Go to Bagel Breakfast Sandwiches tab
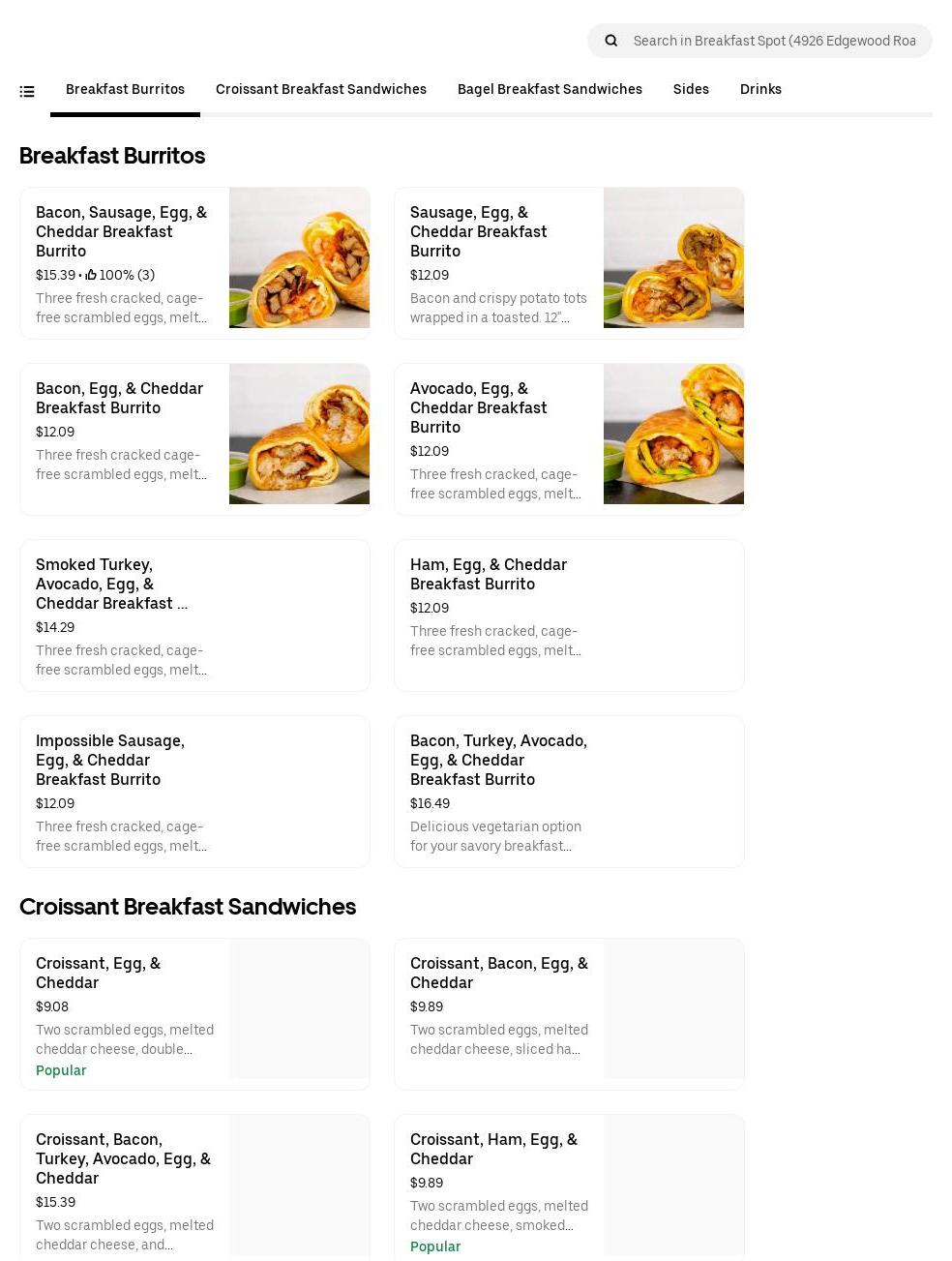Image resolution: width=952 pixels, height=1261 pixels. 549,89
